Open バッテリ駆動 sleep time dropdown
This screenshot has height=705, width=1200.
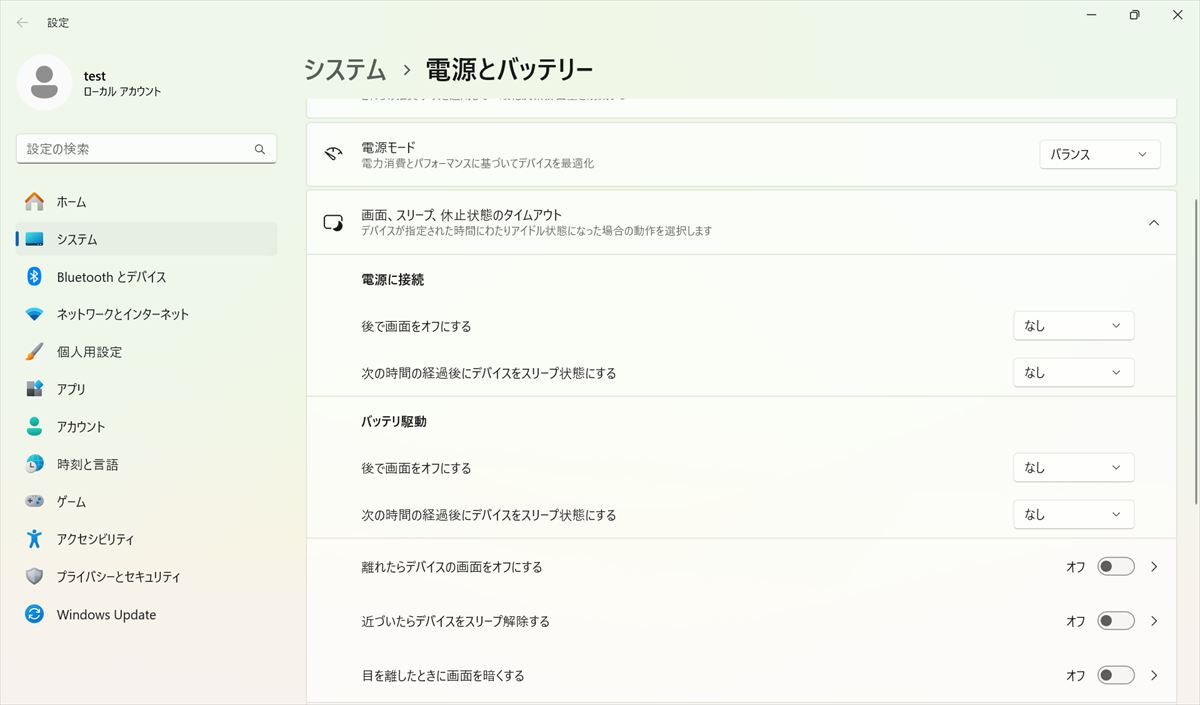click(x=1074, y=514)
